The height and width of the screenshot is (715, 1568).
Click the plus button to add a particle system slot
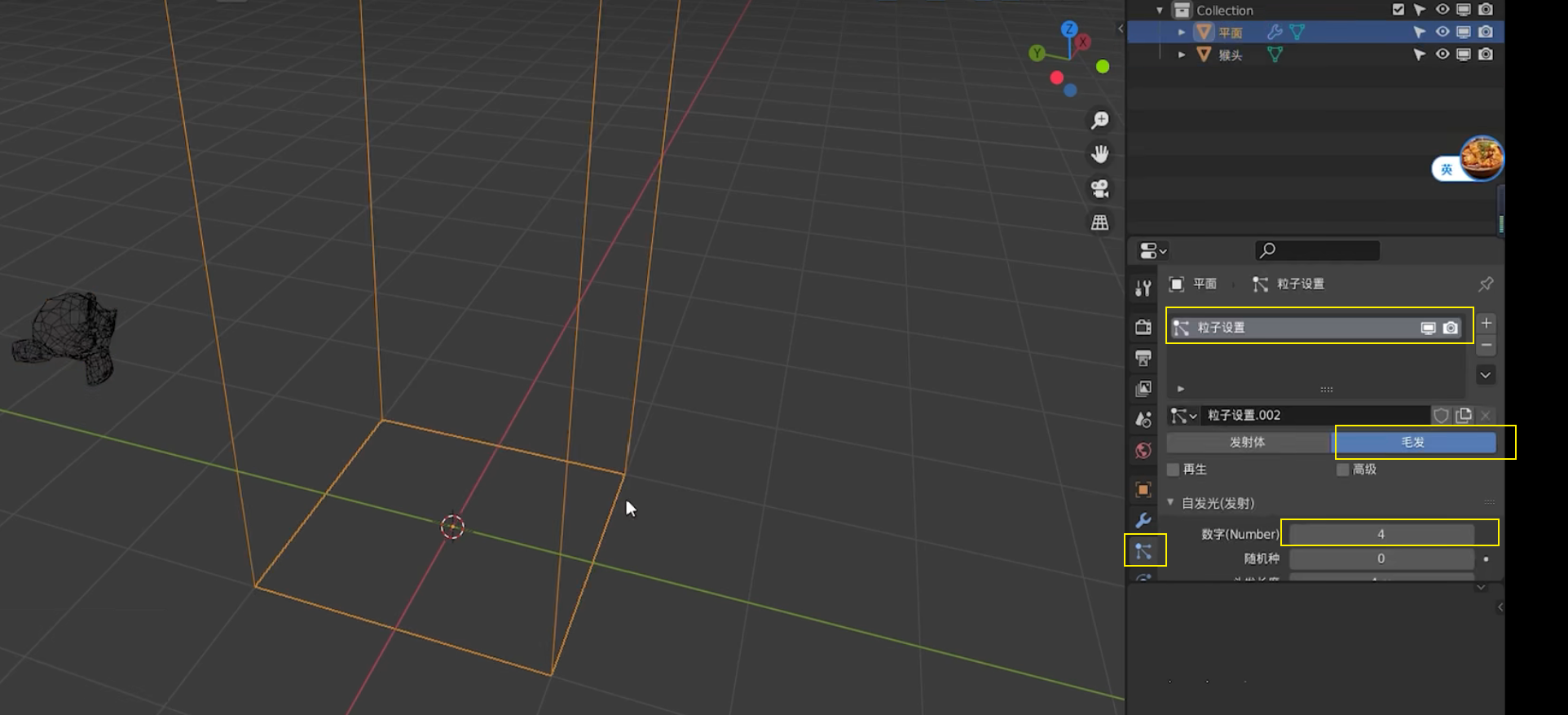[1487, 323]
